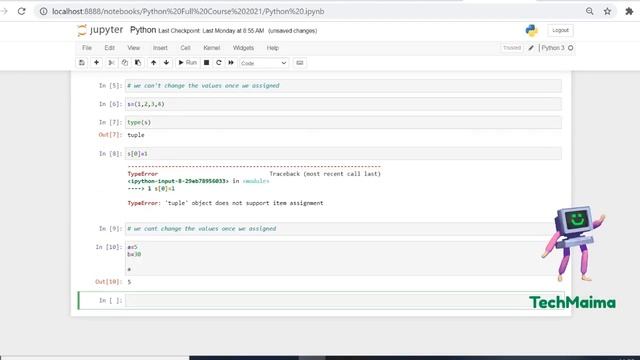Click cell In [8] s[0]=1 code
The width and height of the screenshot is (640, 360).
point(343,153)
